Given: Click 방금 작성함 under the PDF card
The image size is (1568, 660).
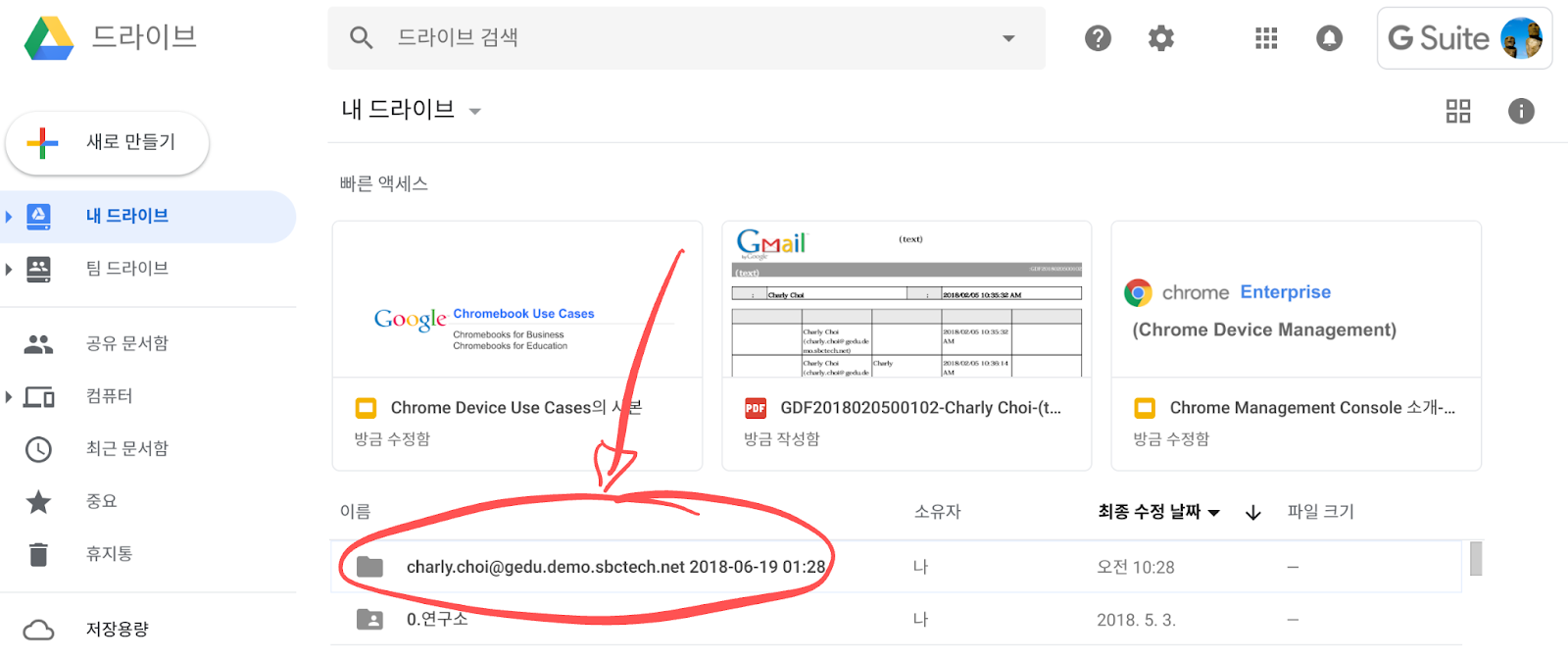Looking at the screenshot, I should pos(781,439).
